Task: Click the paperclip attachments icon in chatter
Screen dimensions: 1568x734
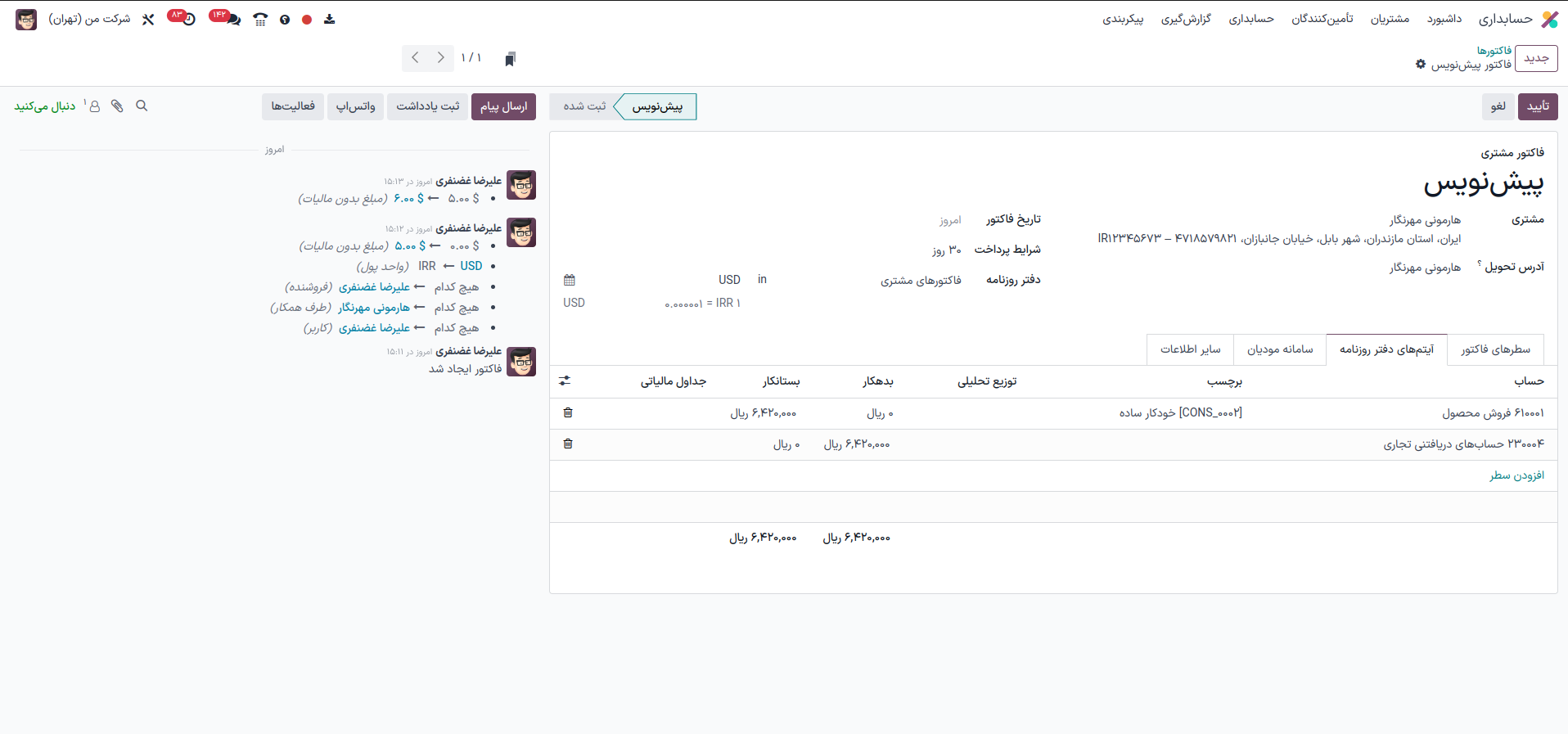Action: (117, 106)
